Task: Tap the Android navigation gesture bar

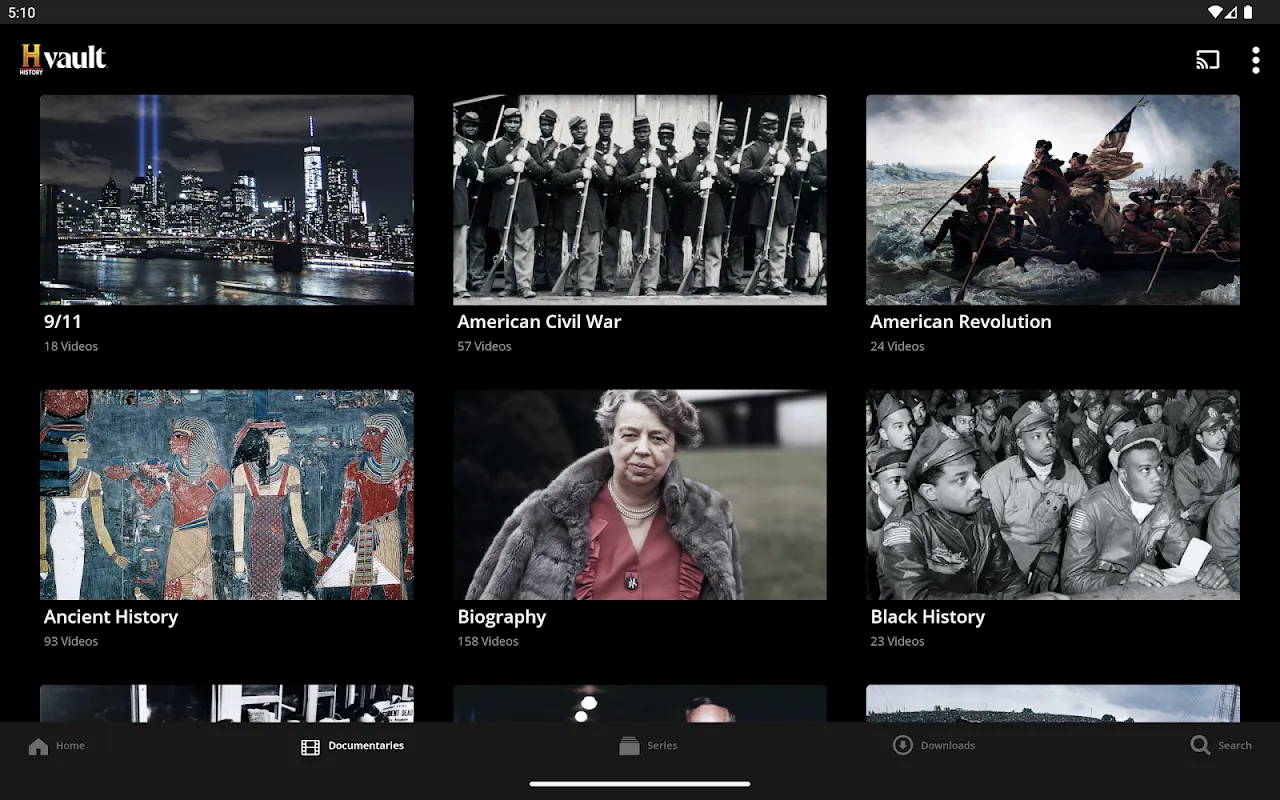Action: coord(640,784)
